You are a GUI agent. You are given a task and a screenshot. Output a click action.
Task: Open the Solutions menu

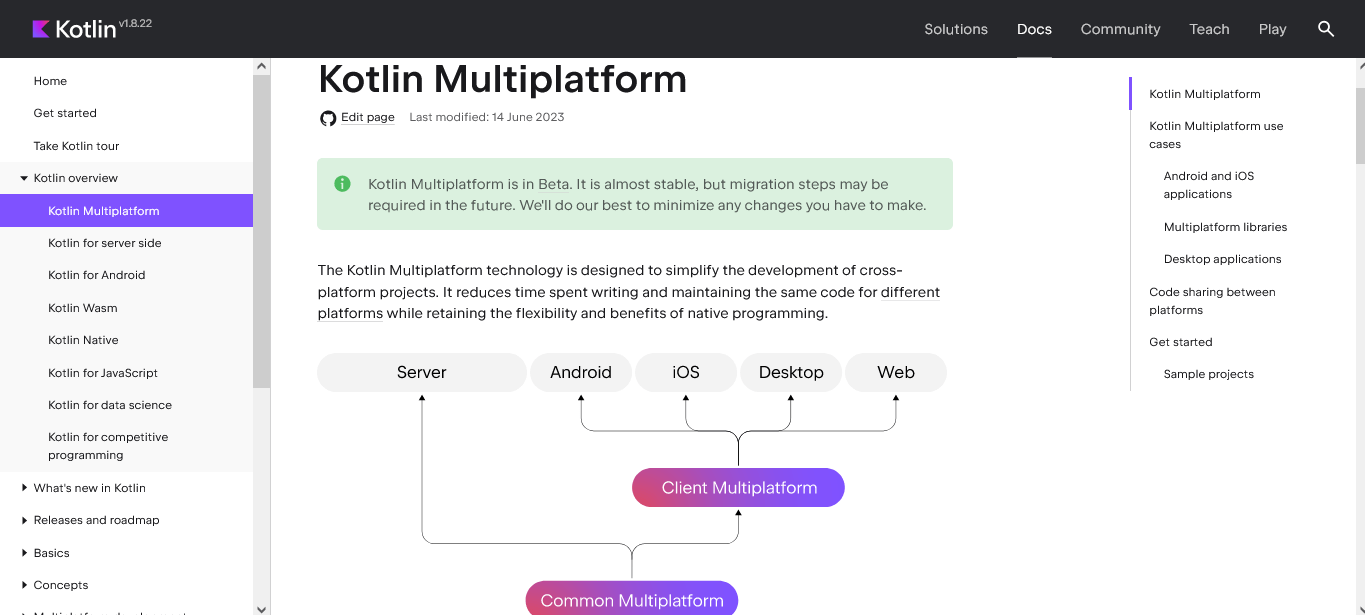(956, 29)
